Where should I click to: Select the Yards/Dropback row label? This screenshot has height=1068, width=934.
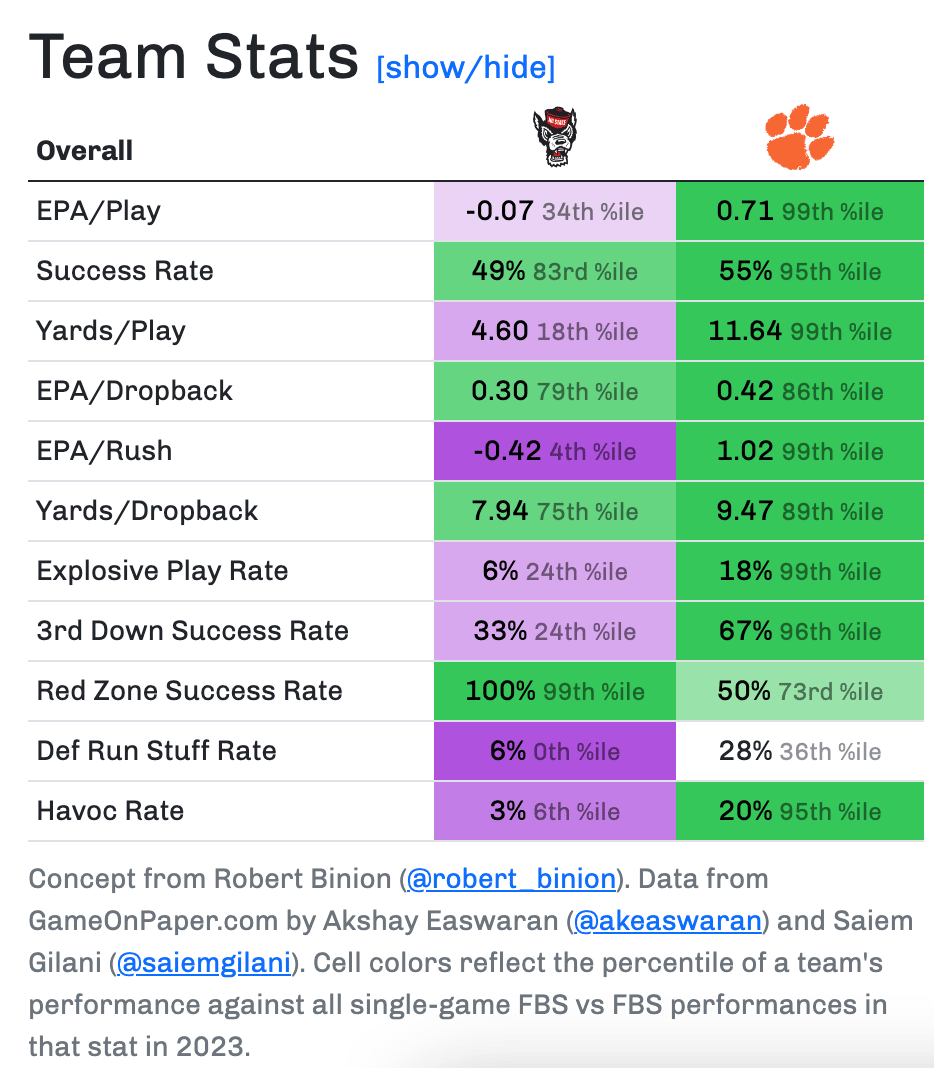point(147,511)
